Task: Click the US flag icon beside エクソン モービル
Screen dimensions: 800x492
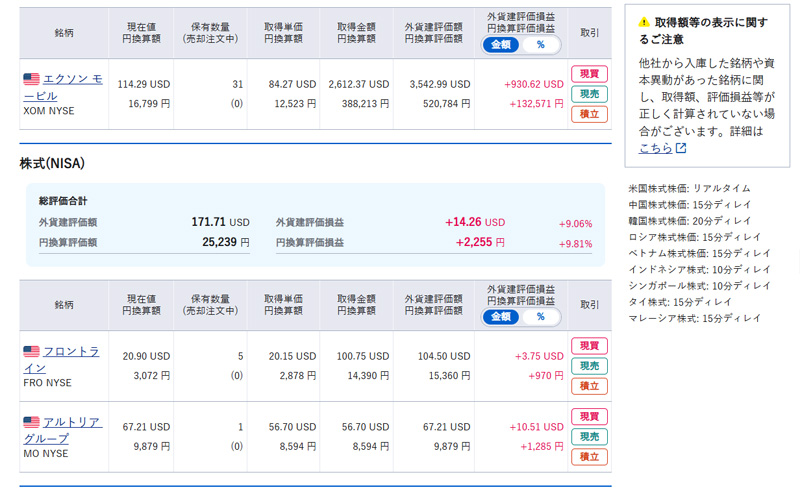Action: pos(31,79)
